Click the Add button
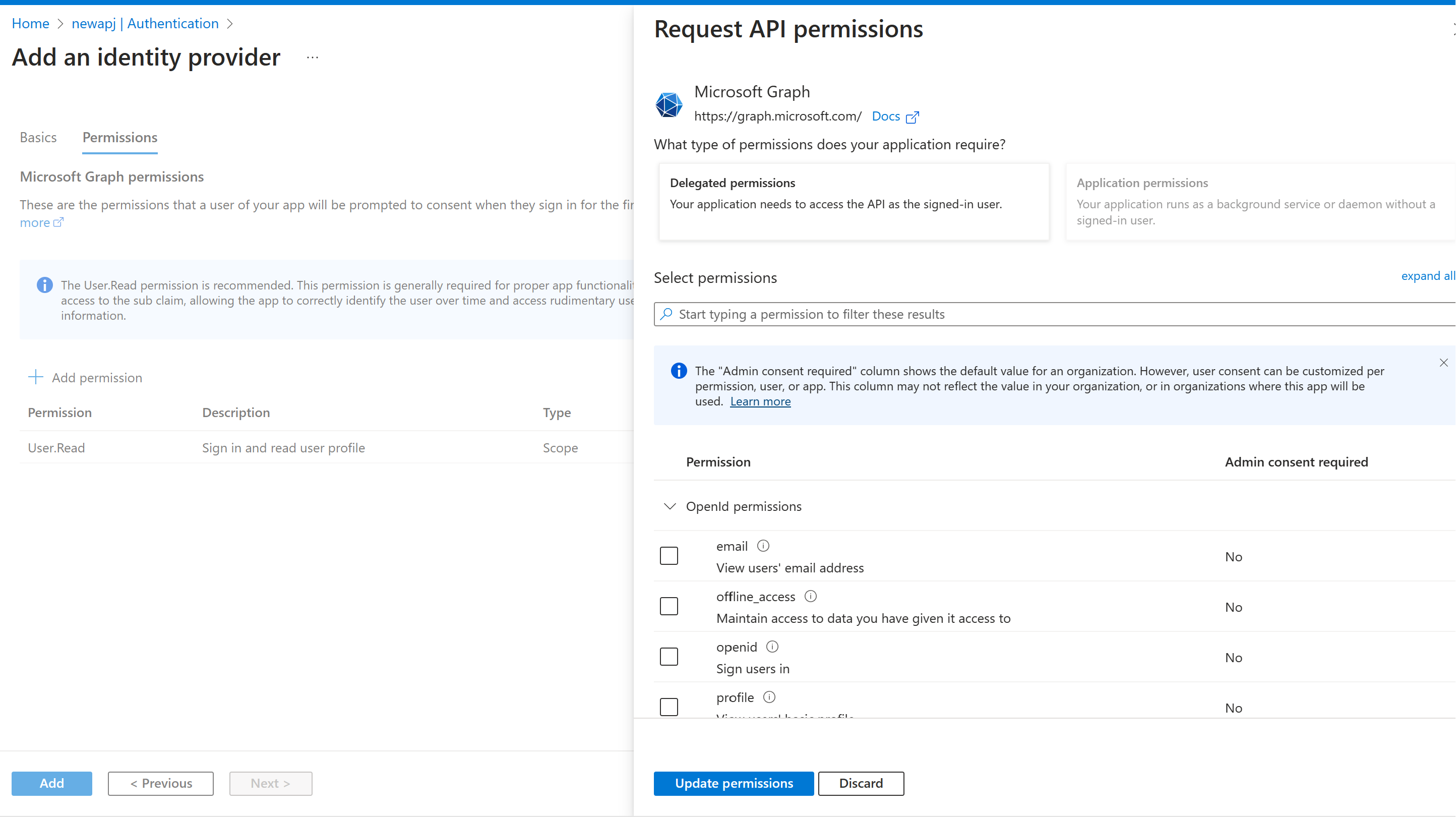This screenshot has width=1456, height=817. [x=52, y=783]
